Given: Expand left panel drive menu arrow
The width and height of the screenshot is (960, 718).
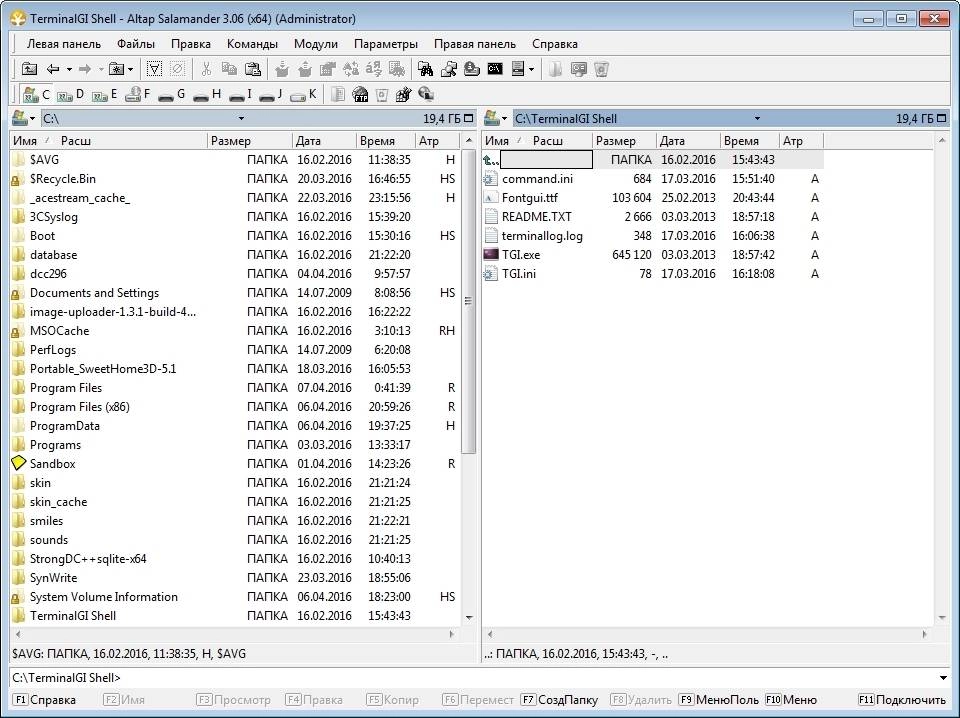Looking at the screenshot, I should (32, 119).
